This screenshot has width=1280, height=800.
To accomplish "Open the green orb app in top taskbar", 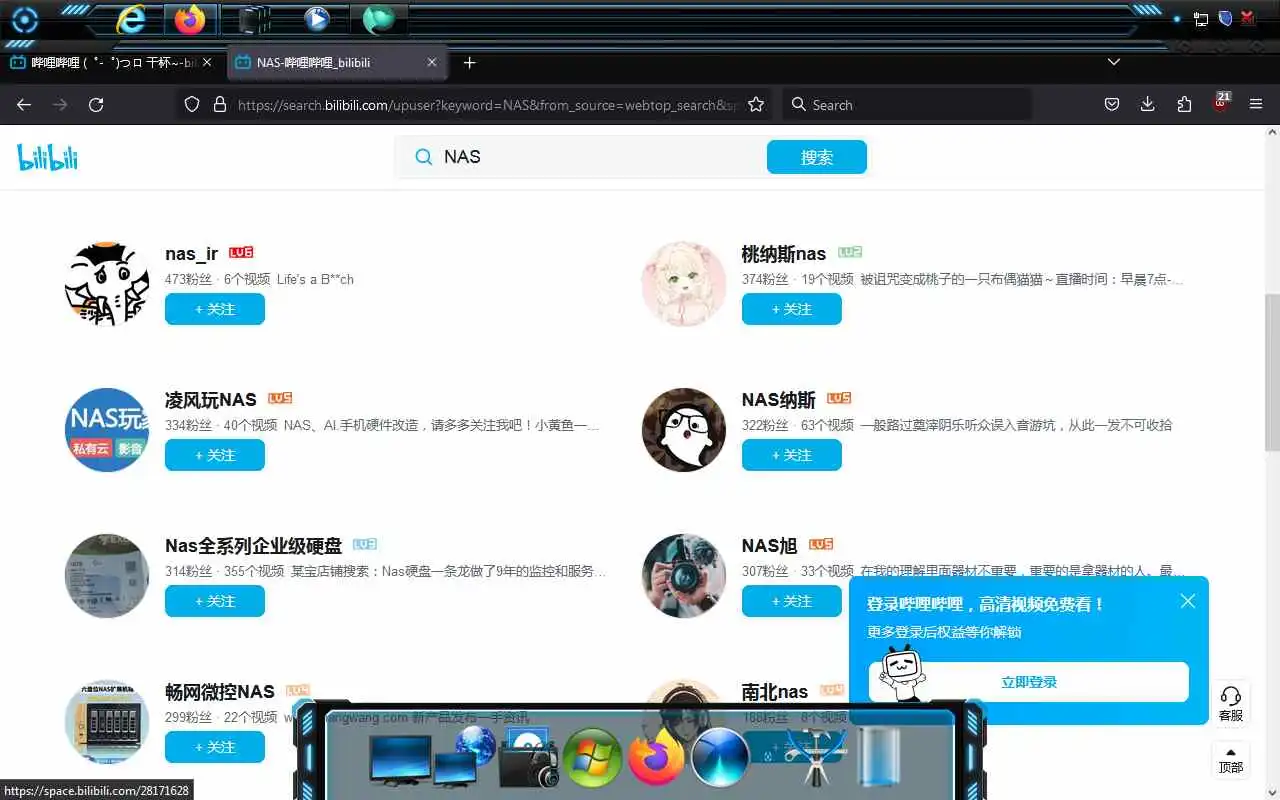I will click(x=378, y=19).
